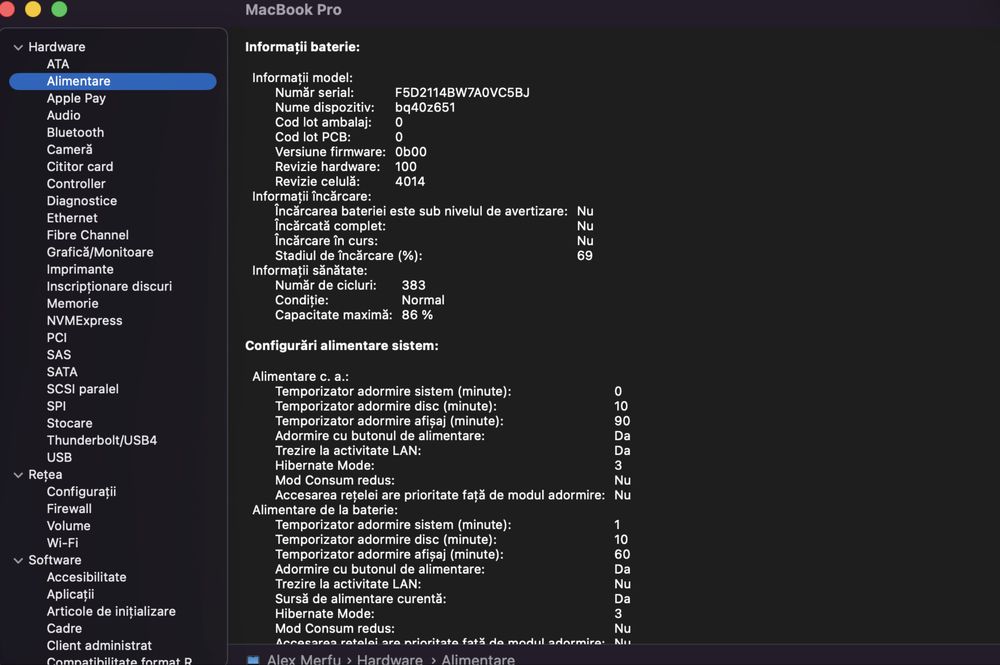Open Thunderbolt/USB4 entry

click(x=101, y=441)
